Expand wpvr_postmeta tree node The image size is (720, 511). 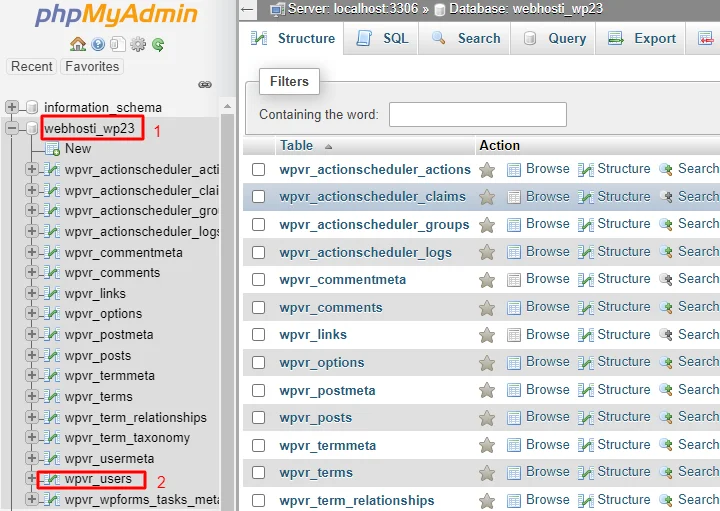pyautogui.click(x=32, y=334)
